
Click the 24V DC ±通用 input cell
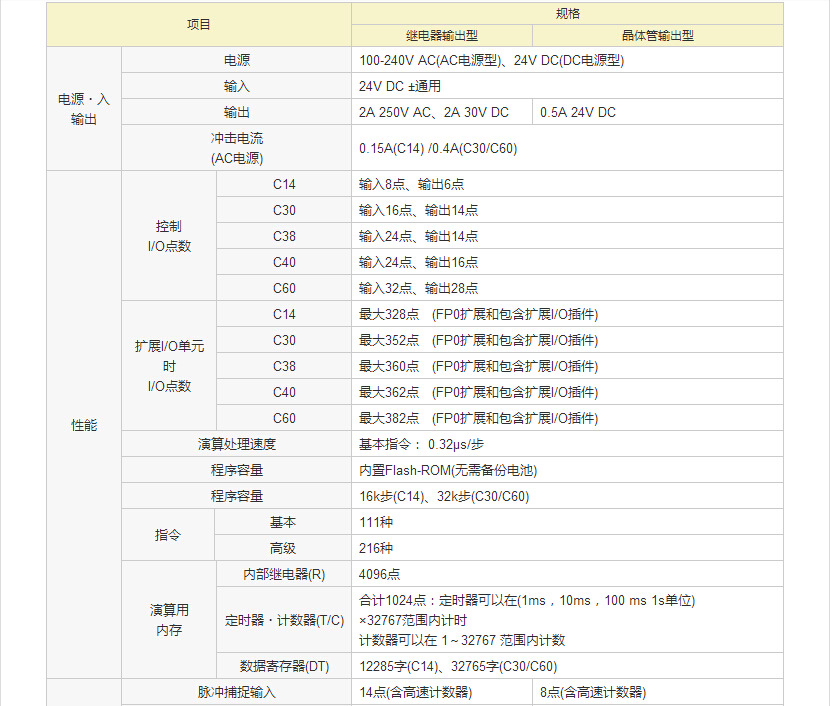click(410, 85)
